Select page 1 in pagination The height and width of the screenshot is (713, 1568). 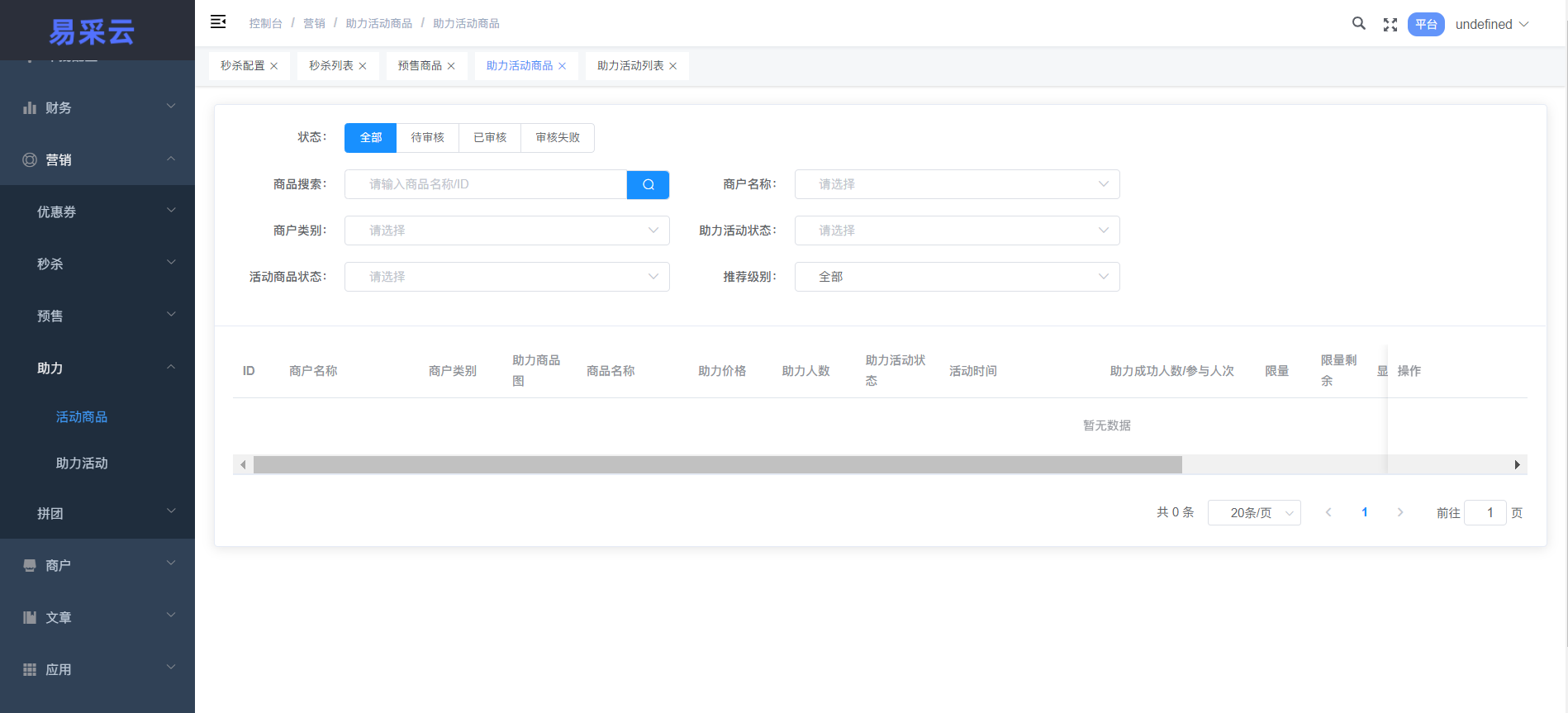1365,512
